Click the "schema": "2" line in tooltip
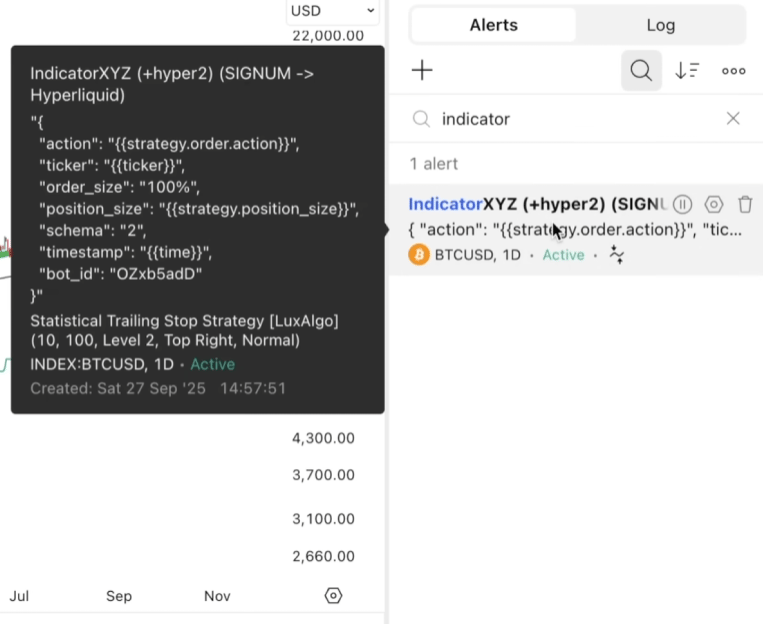Viewport: 763px width, 624px height. (x=92, y=230)
